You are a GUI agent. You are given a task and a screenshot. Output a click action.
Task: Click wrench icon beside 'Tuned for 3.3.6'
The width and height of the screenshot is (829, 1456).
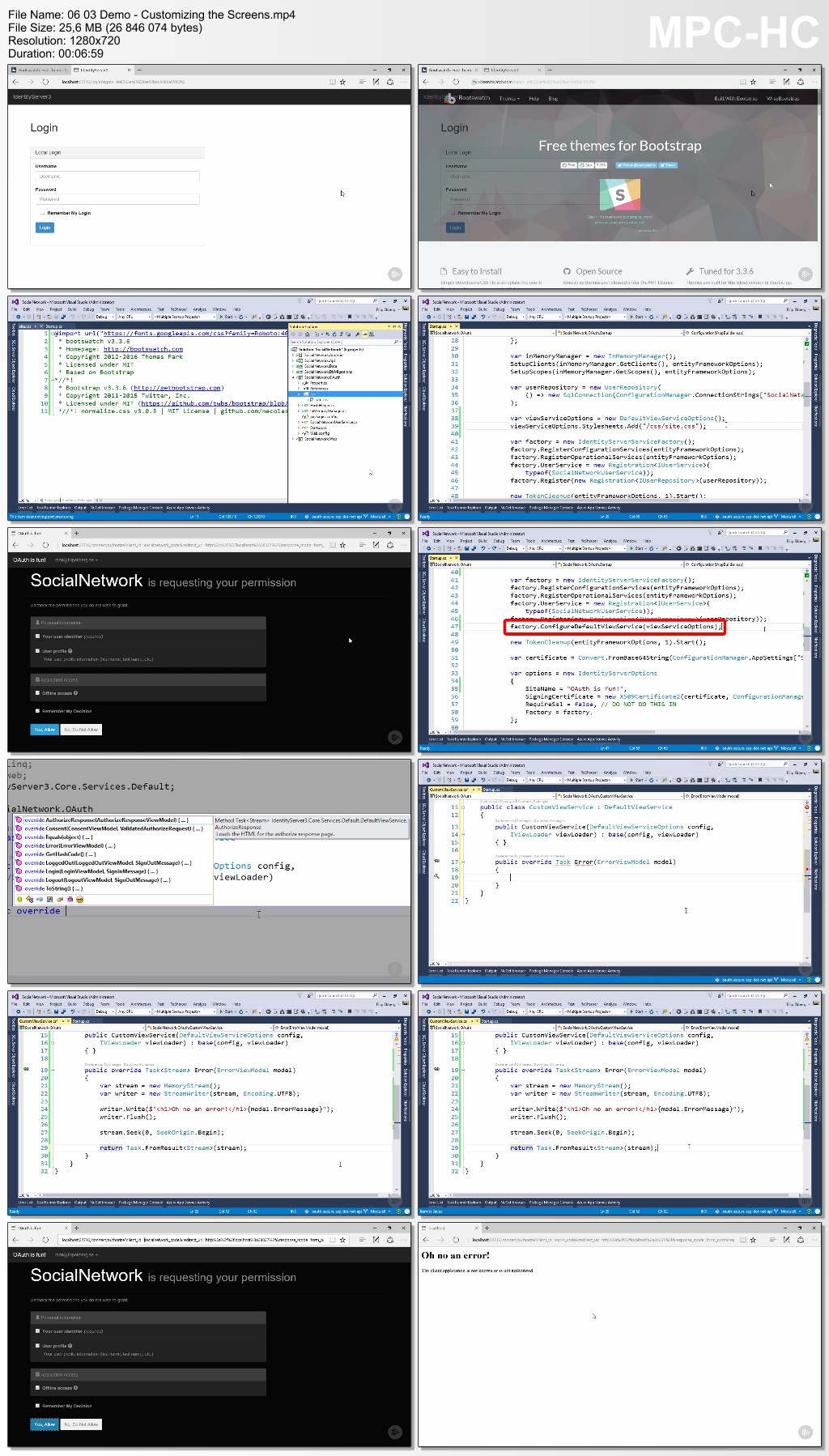691,271
